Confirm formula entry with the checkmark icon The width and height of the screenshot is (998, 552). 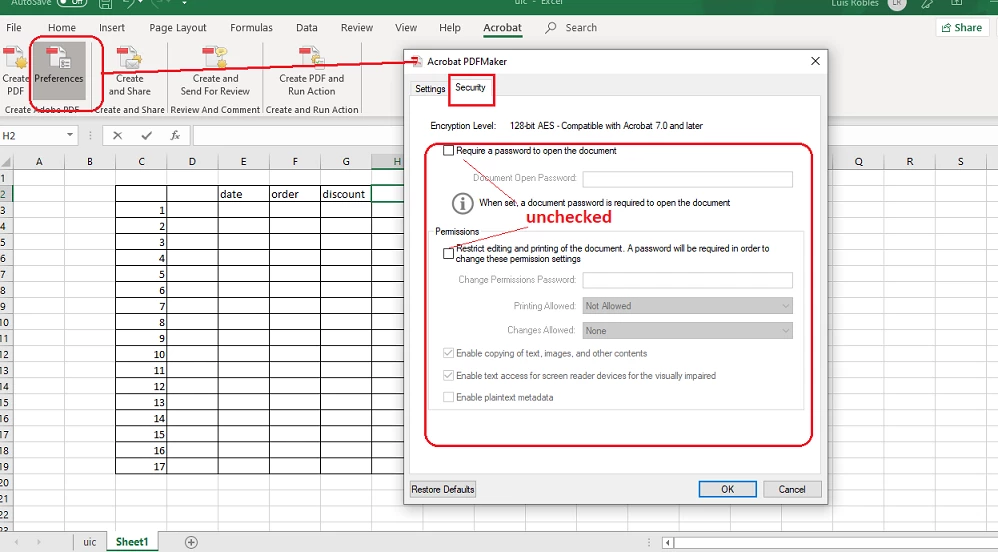tap(147, 136)
